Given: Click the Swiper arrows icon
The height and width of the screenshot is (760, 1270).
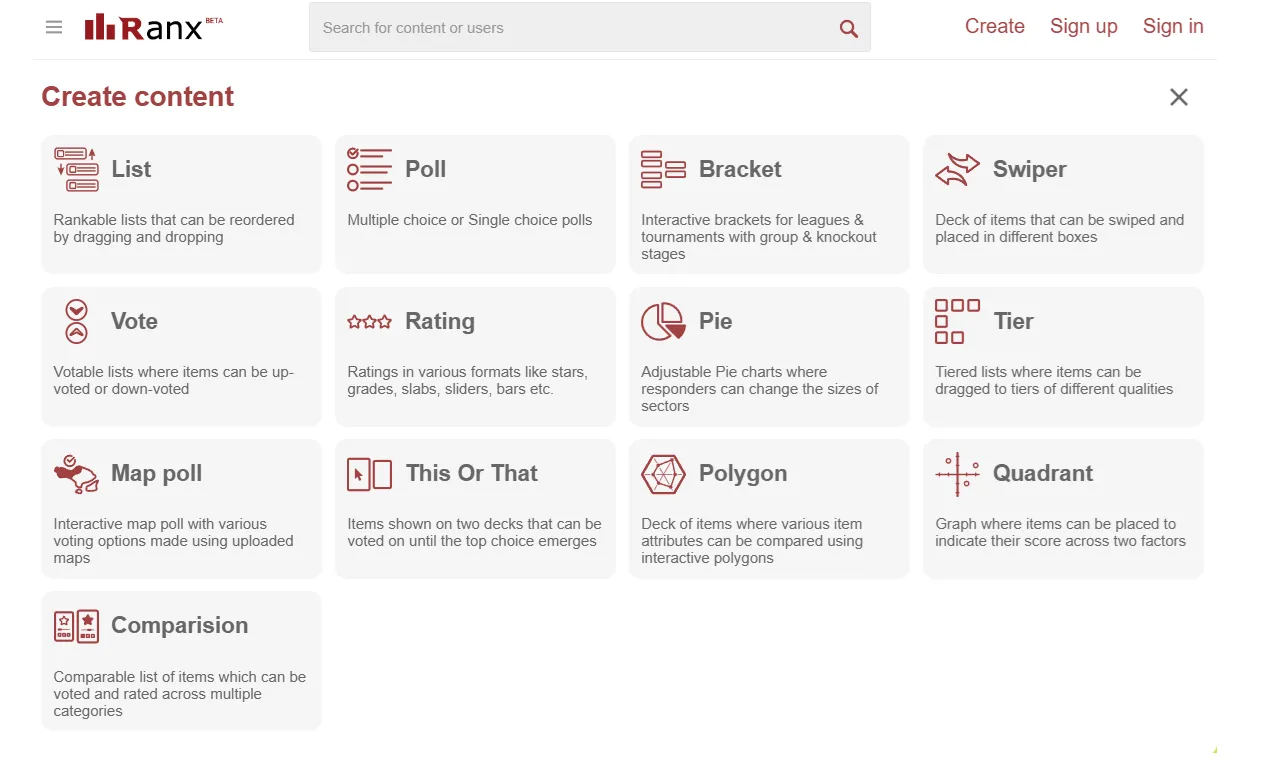Looking at the screenshot, I should coord(957,169).
